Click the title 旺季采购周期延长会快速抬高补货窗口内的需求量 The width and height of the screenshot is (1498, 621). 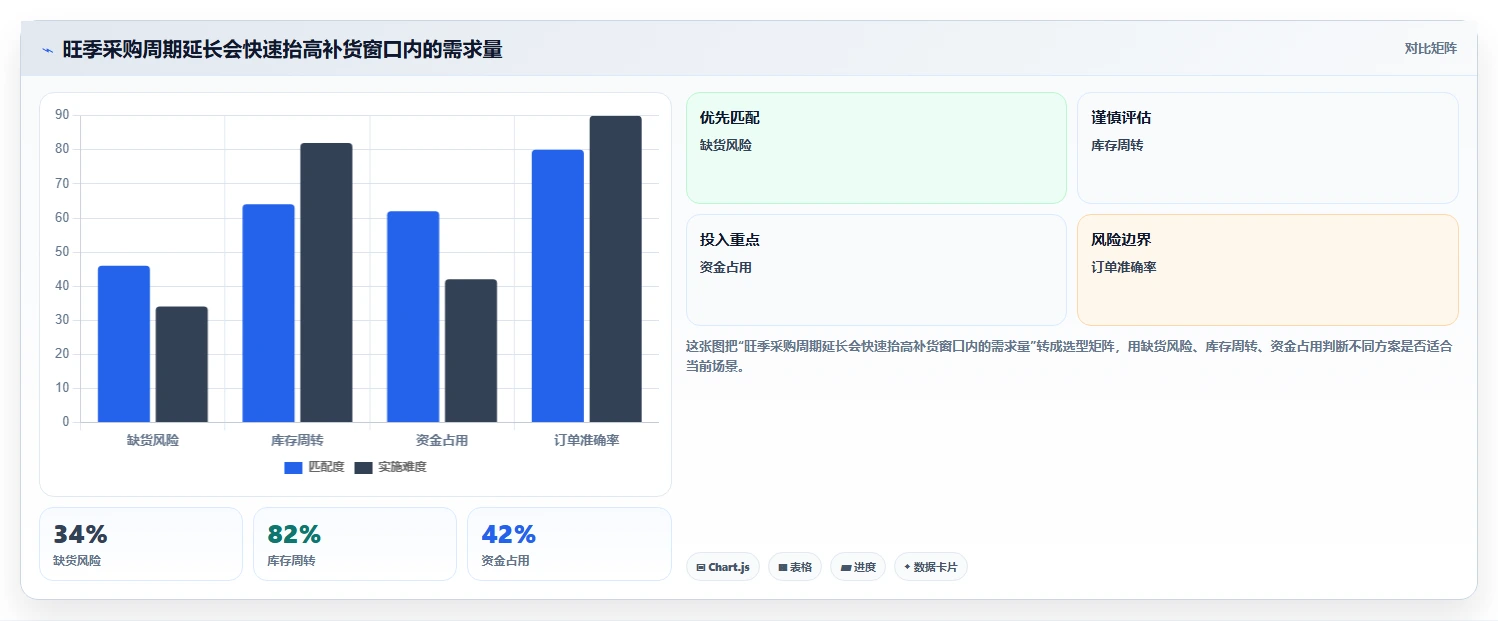[282, 49]
